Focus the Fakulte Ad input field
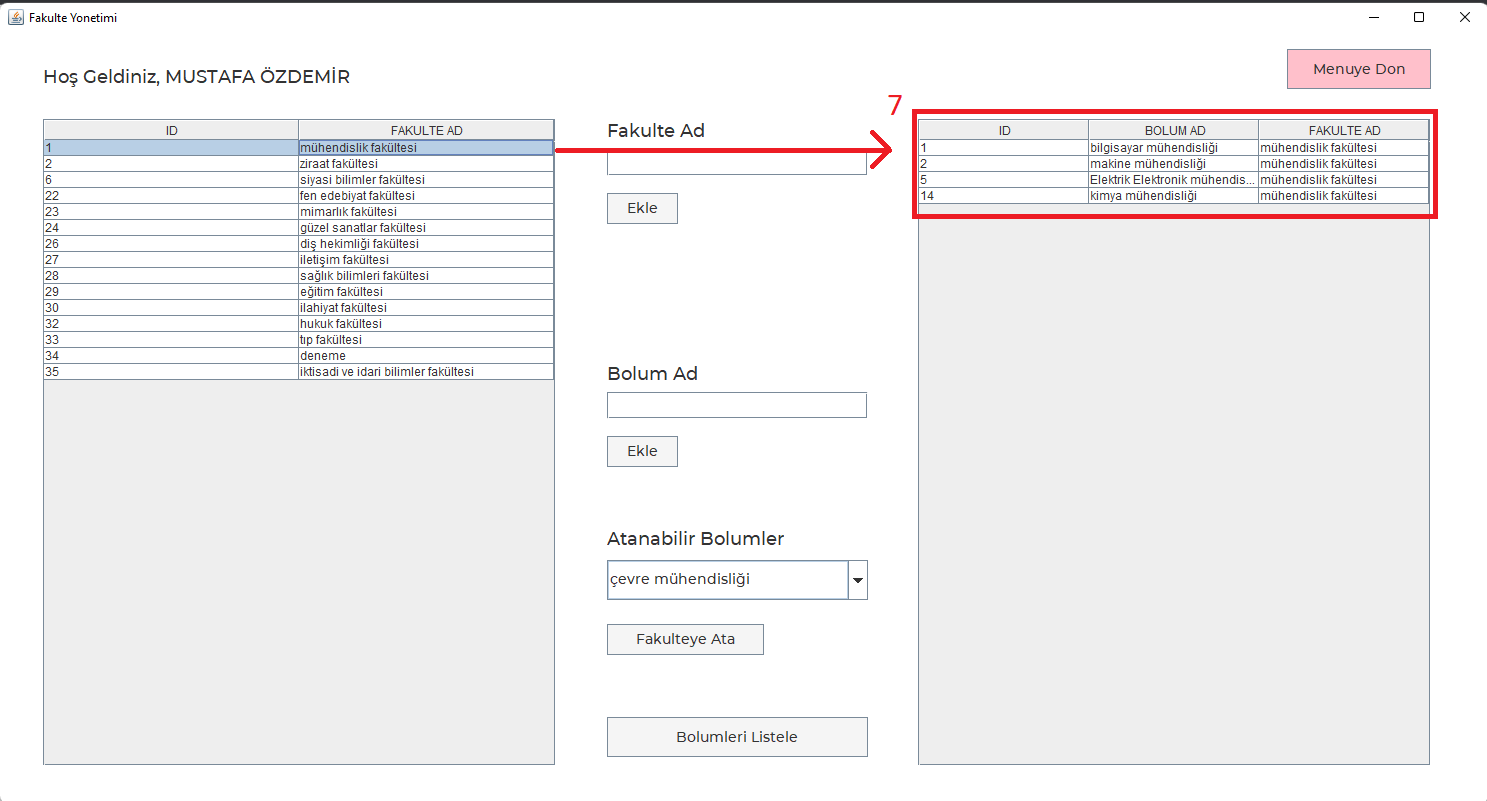This screenshot has width=1487, height=801. 737,163
